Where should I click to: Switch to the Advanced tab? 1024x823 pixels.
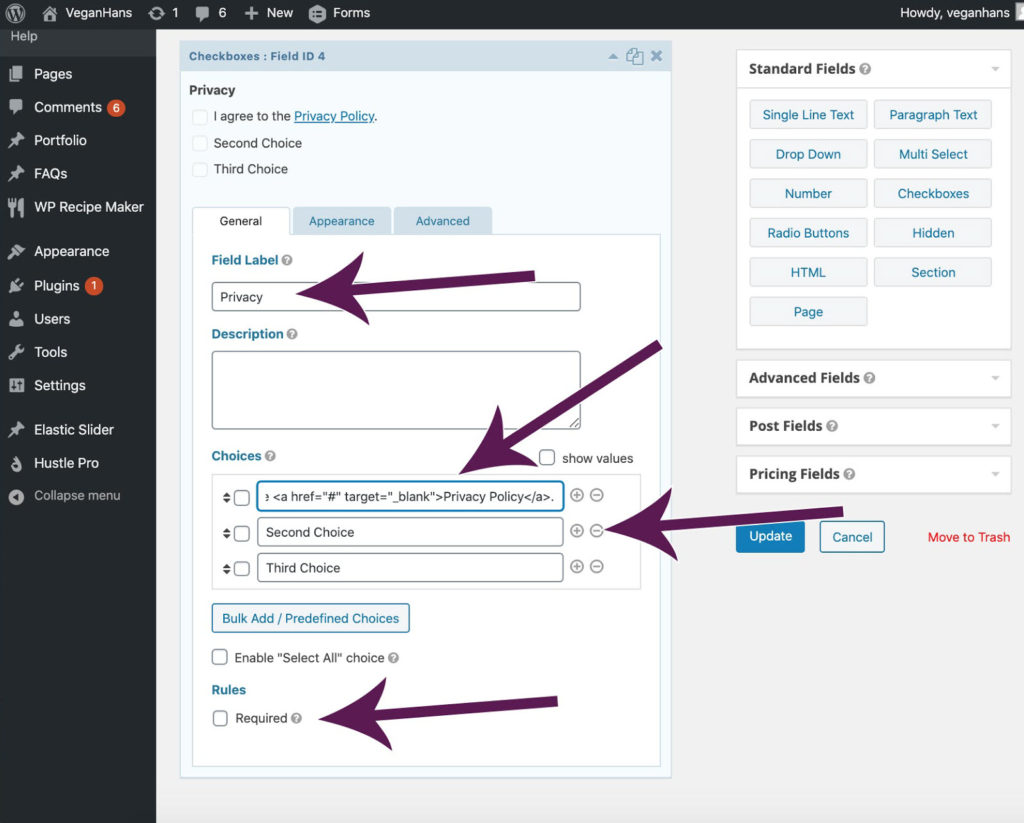click(x=443, y=221)
